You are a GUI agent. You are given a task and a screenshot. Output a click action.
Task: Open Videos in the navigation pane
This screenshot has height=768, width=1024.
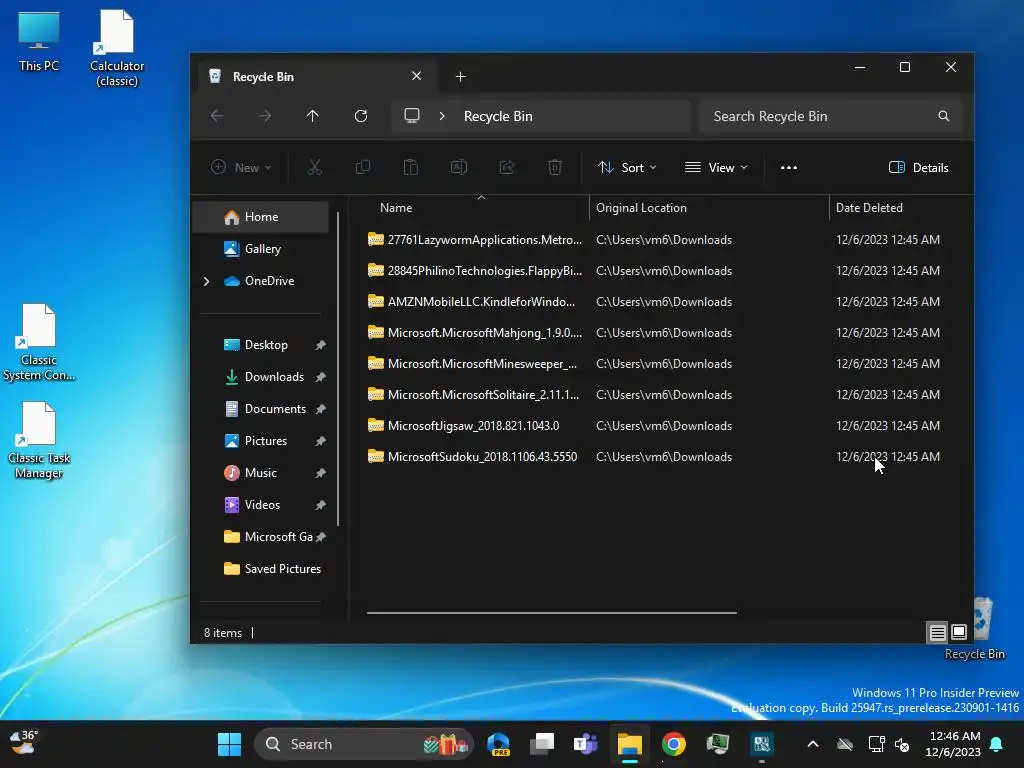pyautogui.click(x=261, y=505)
